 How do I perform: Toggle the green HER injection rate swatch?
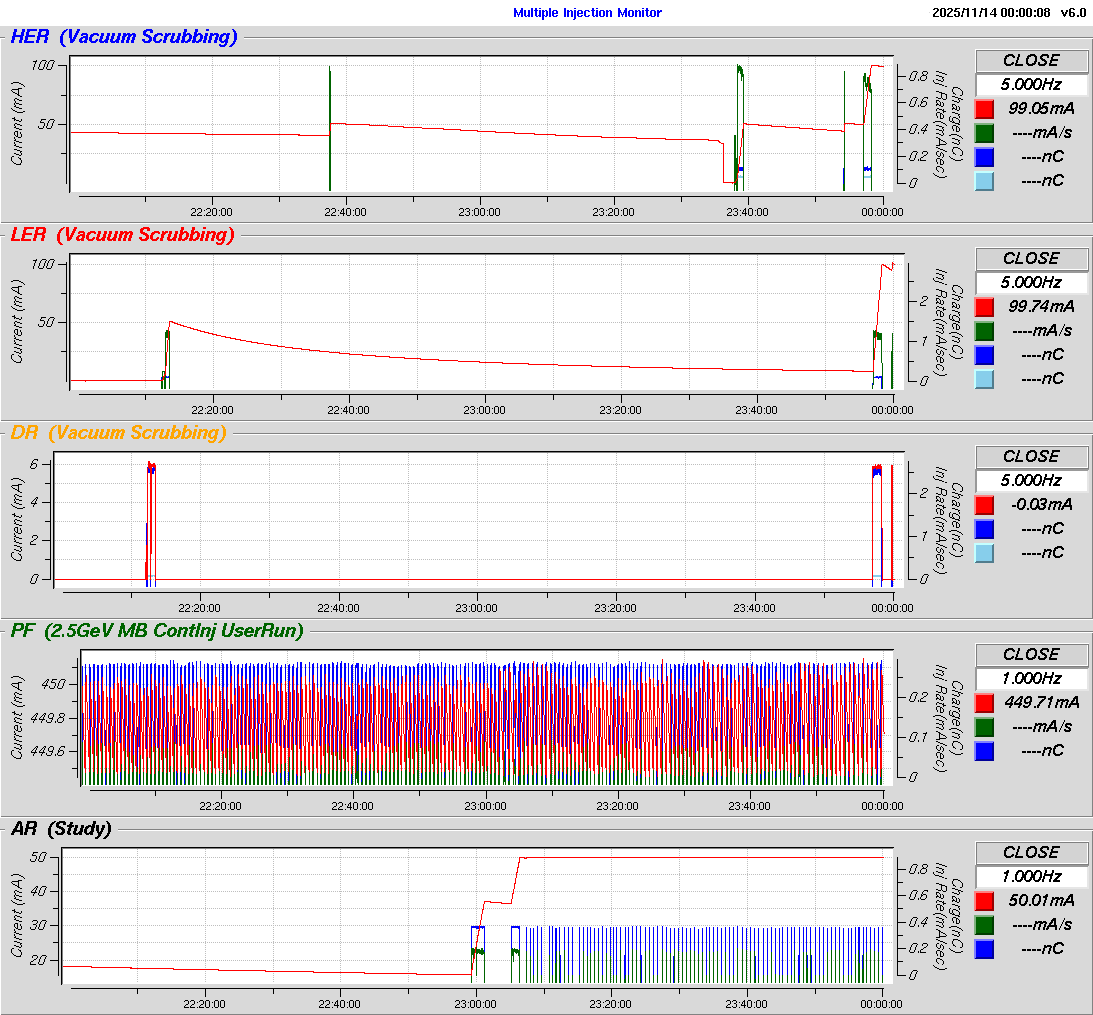point(985,132)
